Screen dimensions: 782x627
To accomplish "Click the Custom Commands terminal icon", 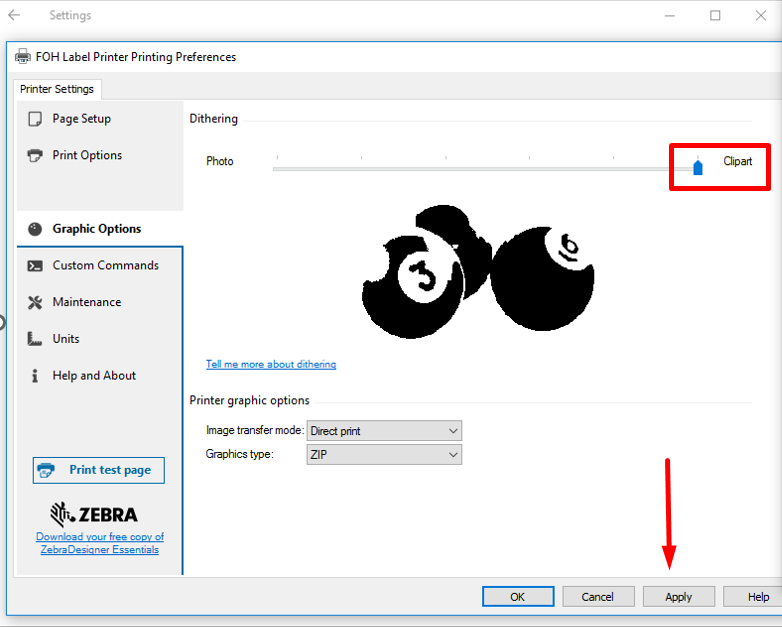I will click(x=35, y=266).
